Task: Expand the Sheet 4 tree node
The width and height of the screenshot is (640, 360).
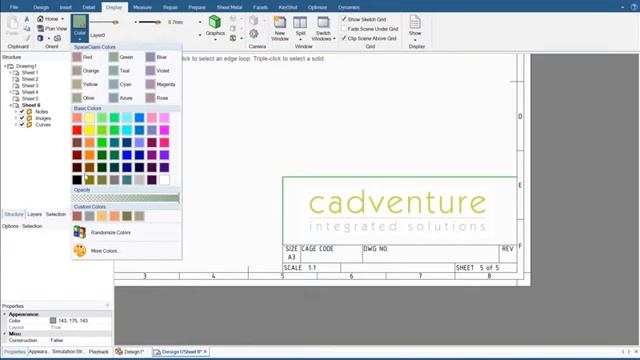Action: coord(11,92)
